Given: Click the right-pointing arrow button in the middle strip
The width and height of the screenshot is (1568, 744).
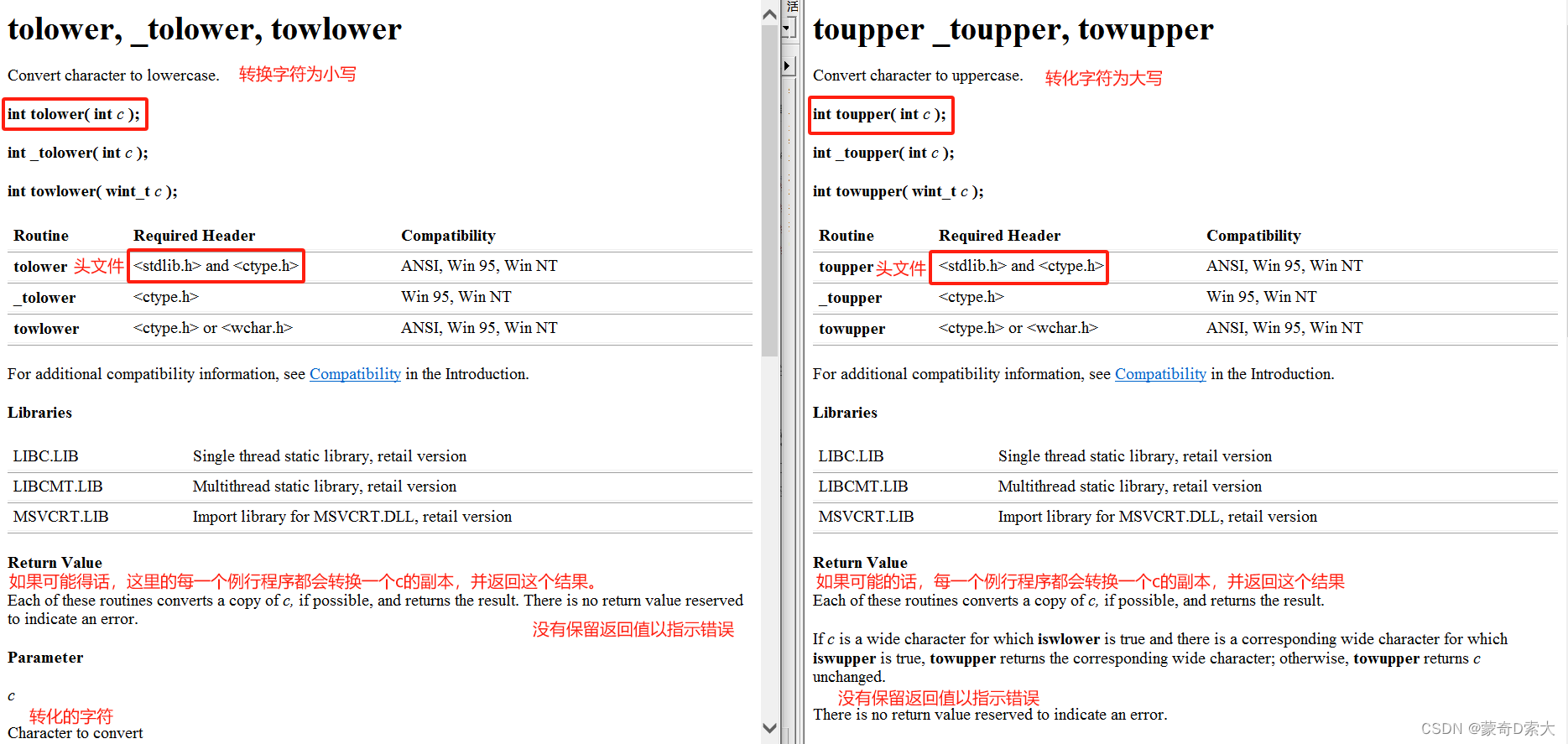Looking at the screenshot, I should coord(788,65).
